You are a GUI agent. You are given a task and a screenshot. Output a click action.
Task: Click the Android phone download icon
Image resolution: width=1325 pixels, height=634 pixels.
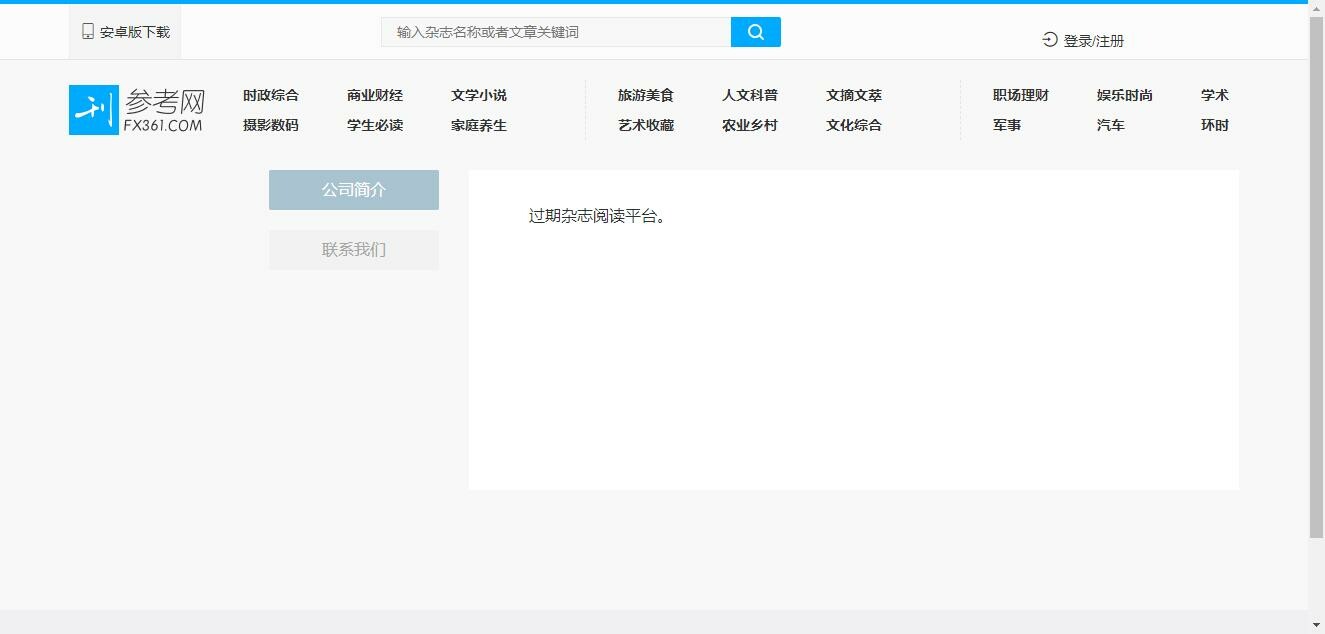pos(88,32)
